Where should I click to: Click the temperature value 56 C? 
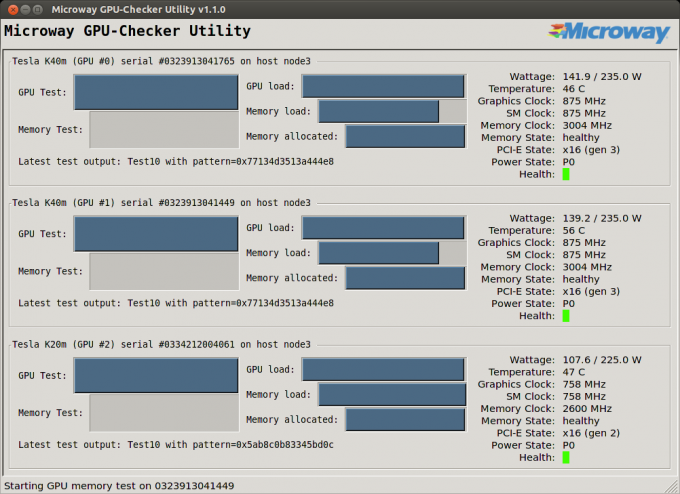[574, 231]
